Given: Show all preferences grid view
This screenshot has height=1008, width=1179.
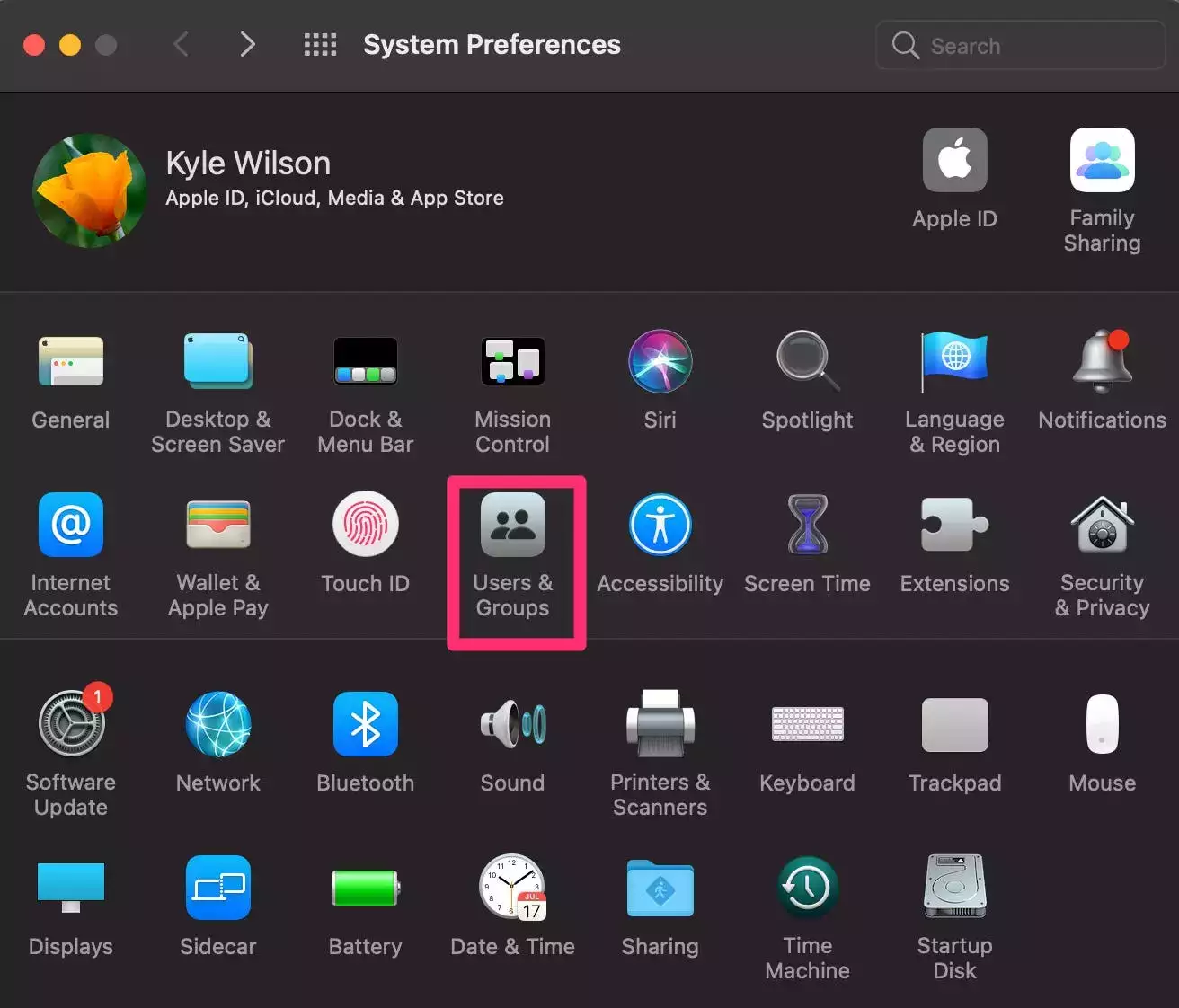Looking at the screenshot, I should point(320,45).
